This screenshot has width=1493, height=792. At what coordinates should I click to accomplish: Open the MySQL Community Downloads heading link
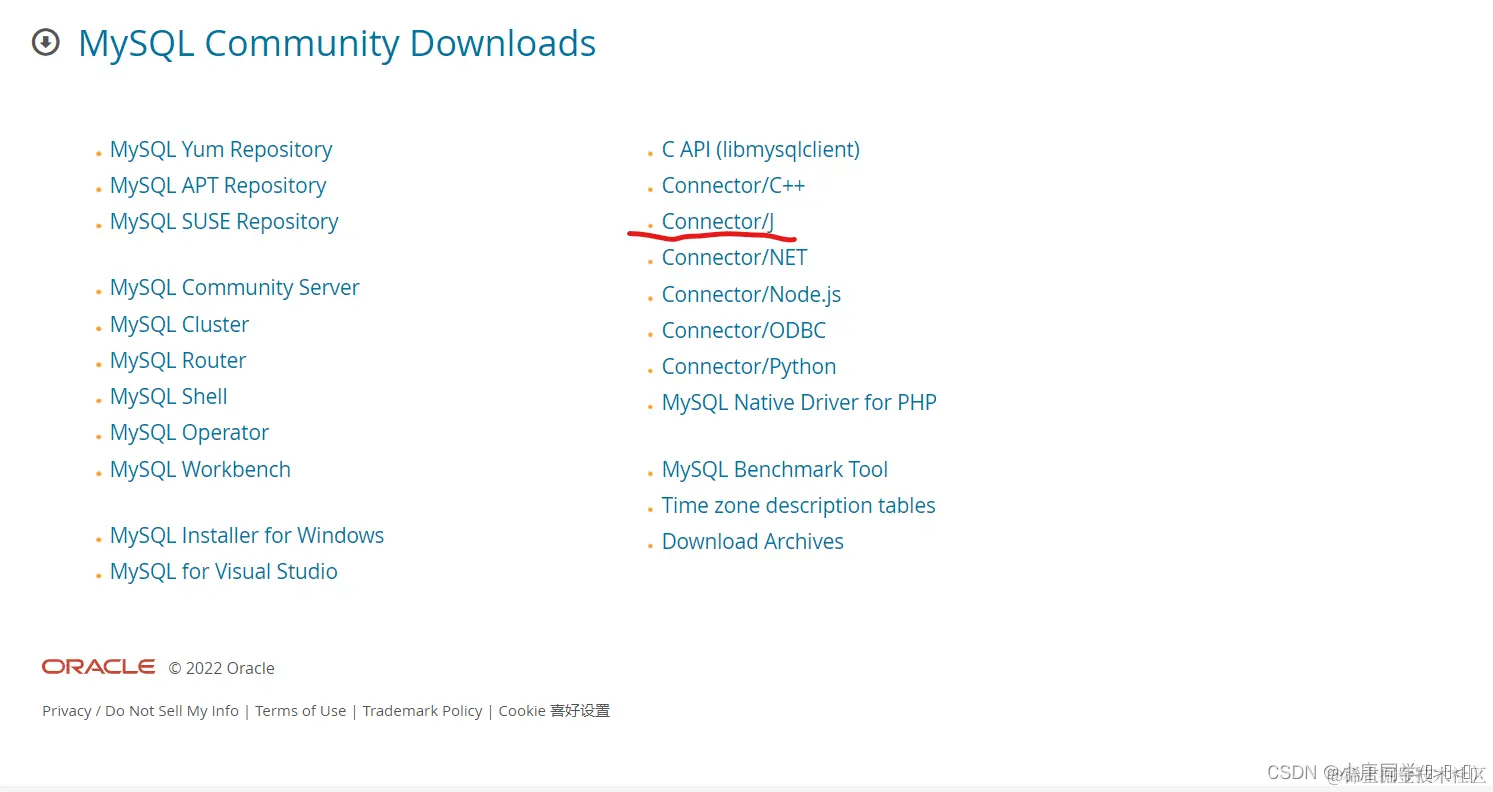337,43
